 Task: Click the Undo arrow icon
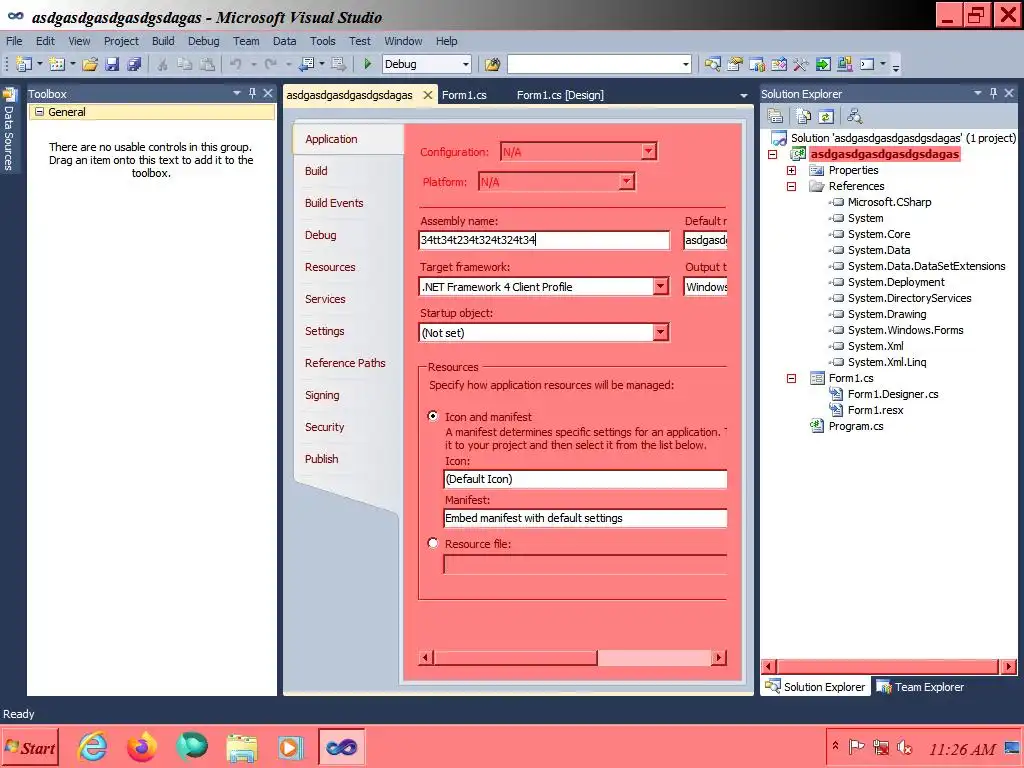pos(235,64)
